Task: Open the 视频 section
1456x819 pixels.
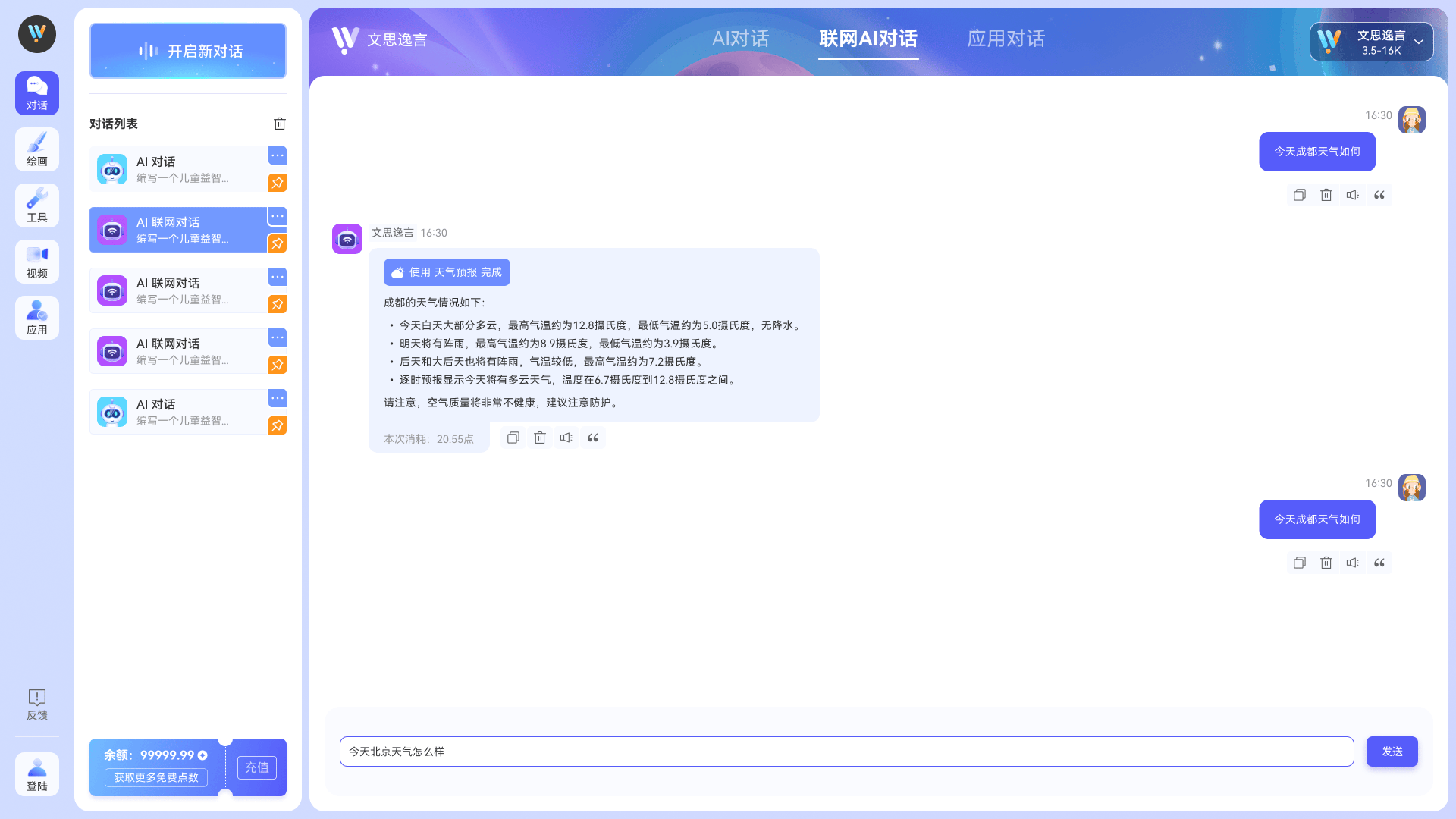Action: tap(37, 261)
